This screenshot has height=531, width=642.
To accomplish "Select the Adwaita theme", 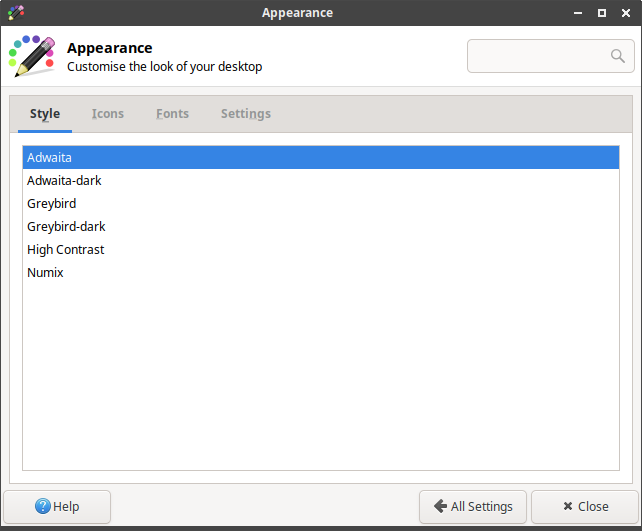I will point(321,157).
